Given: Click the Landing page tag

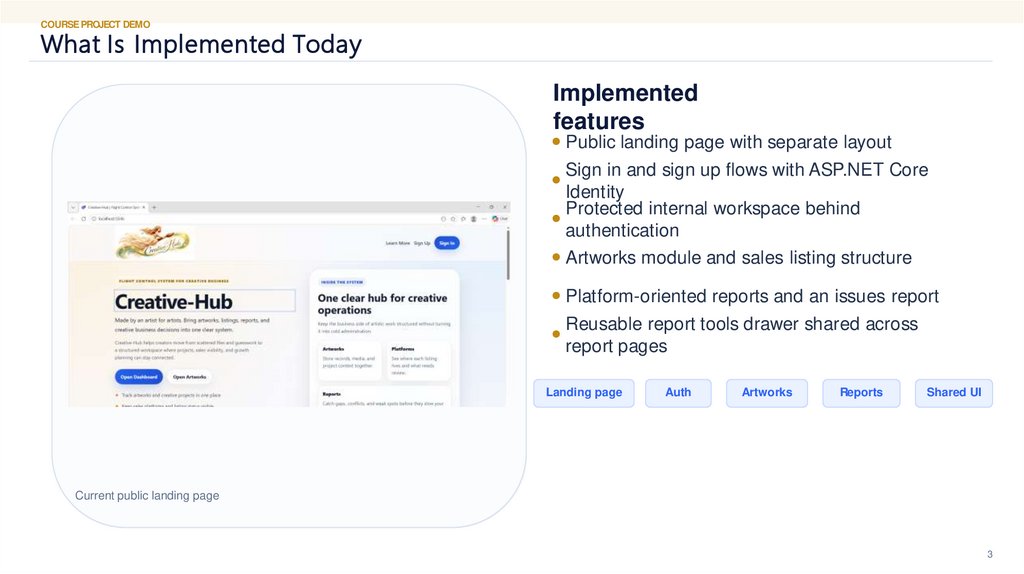Looking at the screenshot, I should click(x=584, y=393).
